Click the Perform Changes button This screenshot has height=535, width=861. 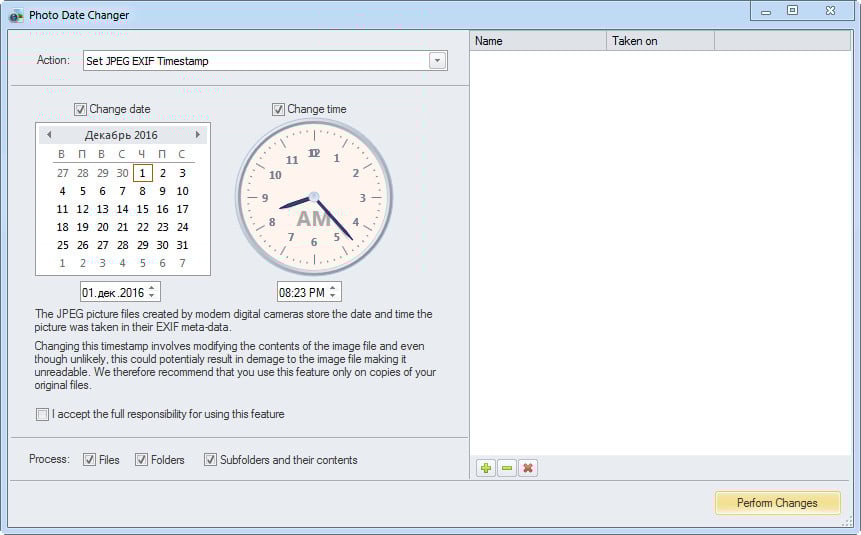point(777,503)
